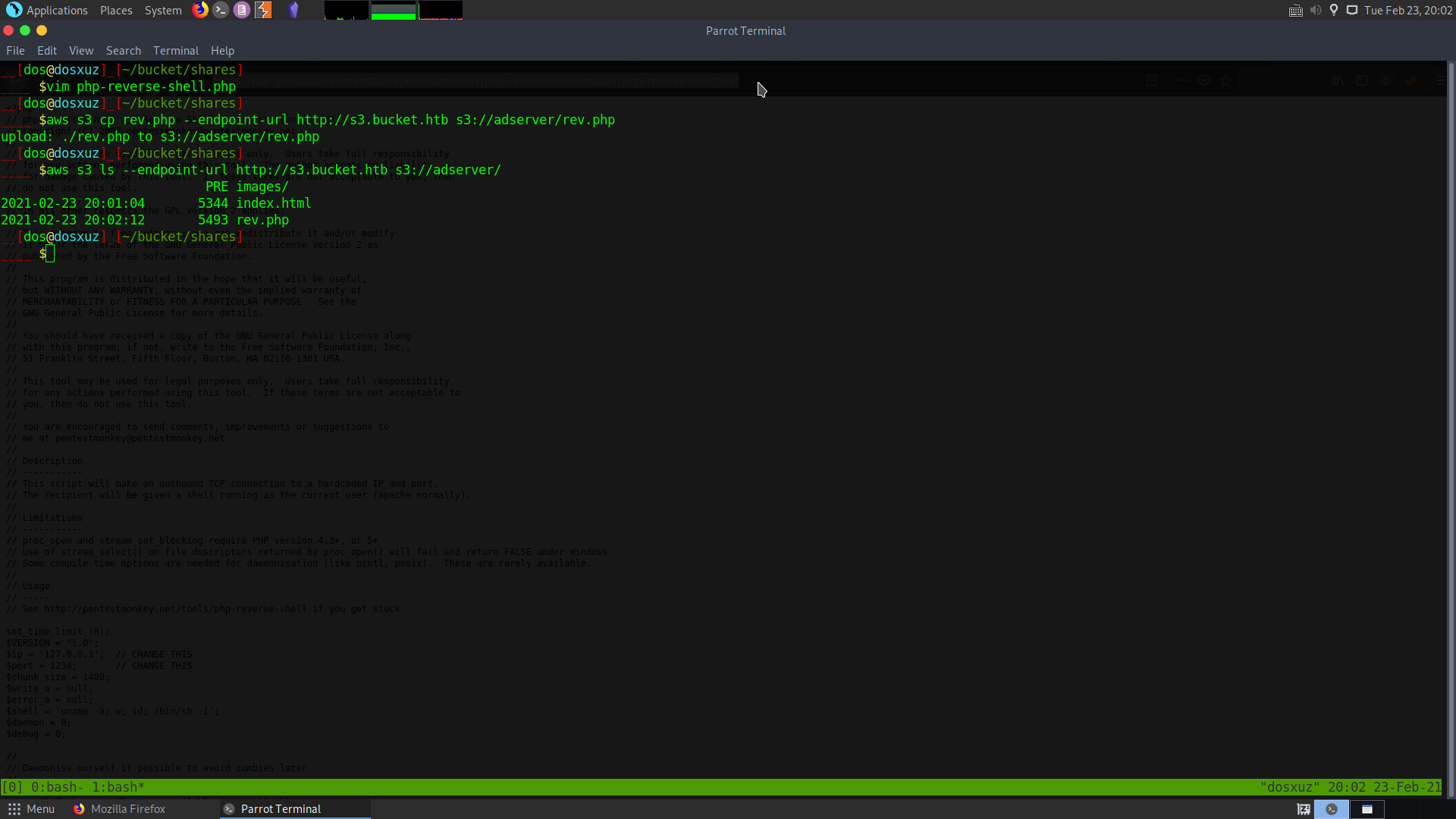Screen dimensions: 1456x819
Task: Launch the Obsidian purple crystal icon
Action: [293, 10]
